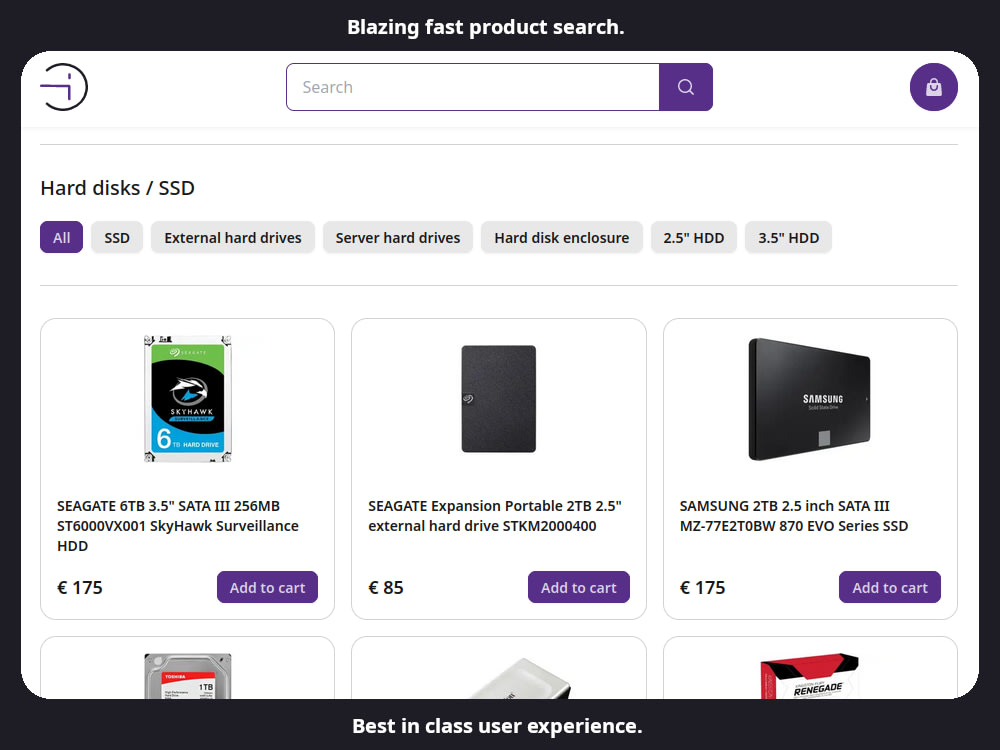1000x750 pixels.
Task: Focus the Search input field
Action: [473, 87]
